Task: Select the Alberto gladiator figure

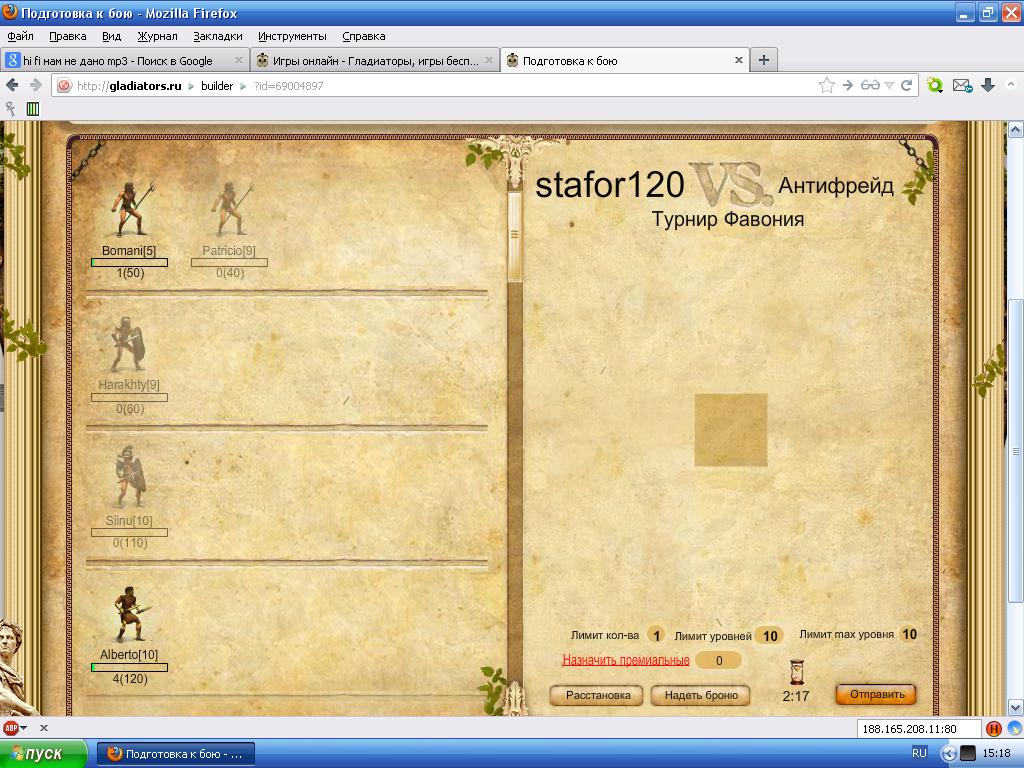Action: 129,614
